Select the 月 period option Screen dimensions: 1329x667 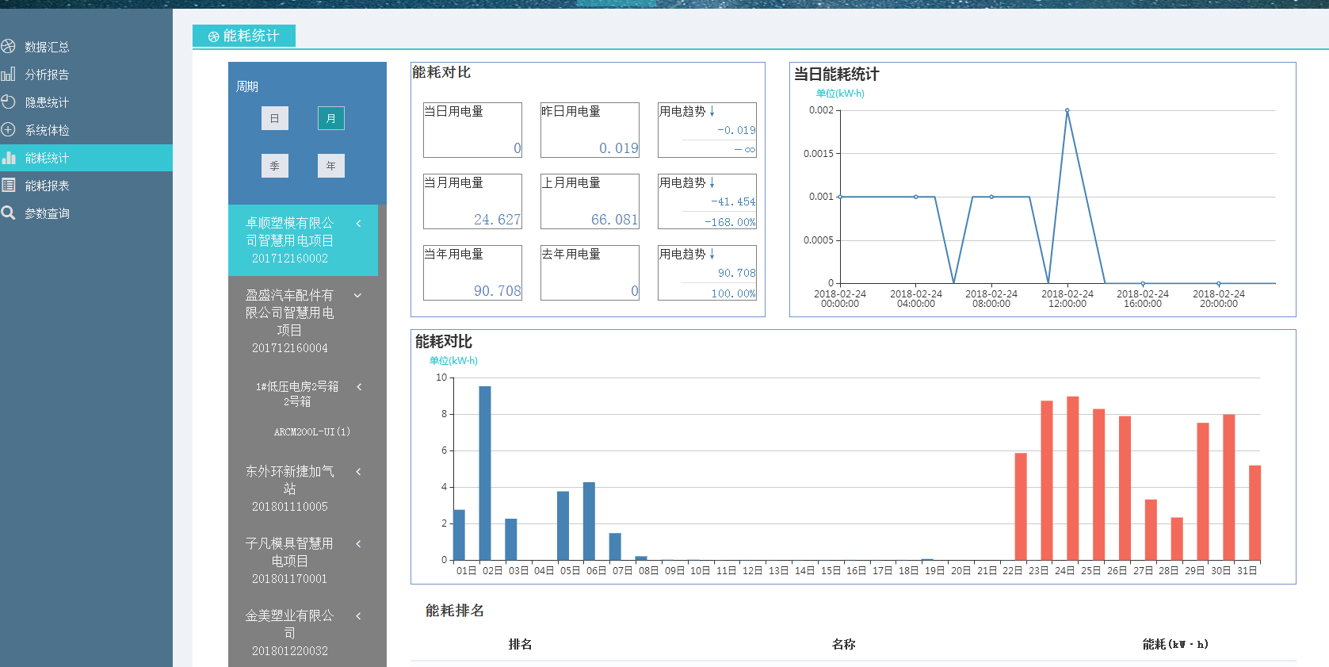pos(331,118)
